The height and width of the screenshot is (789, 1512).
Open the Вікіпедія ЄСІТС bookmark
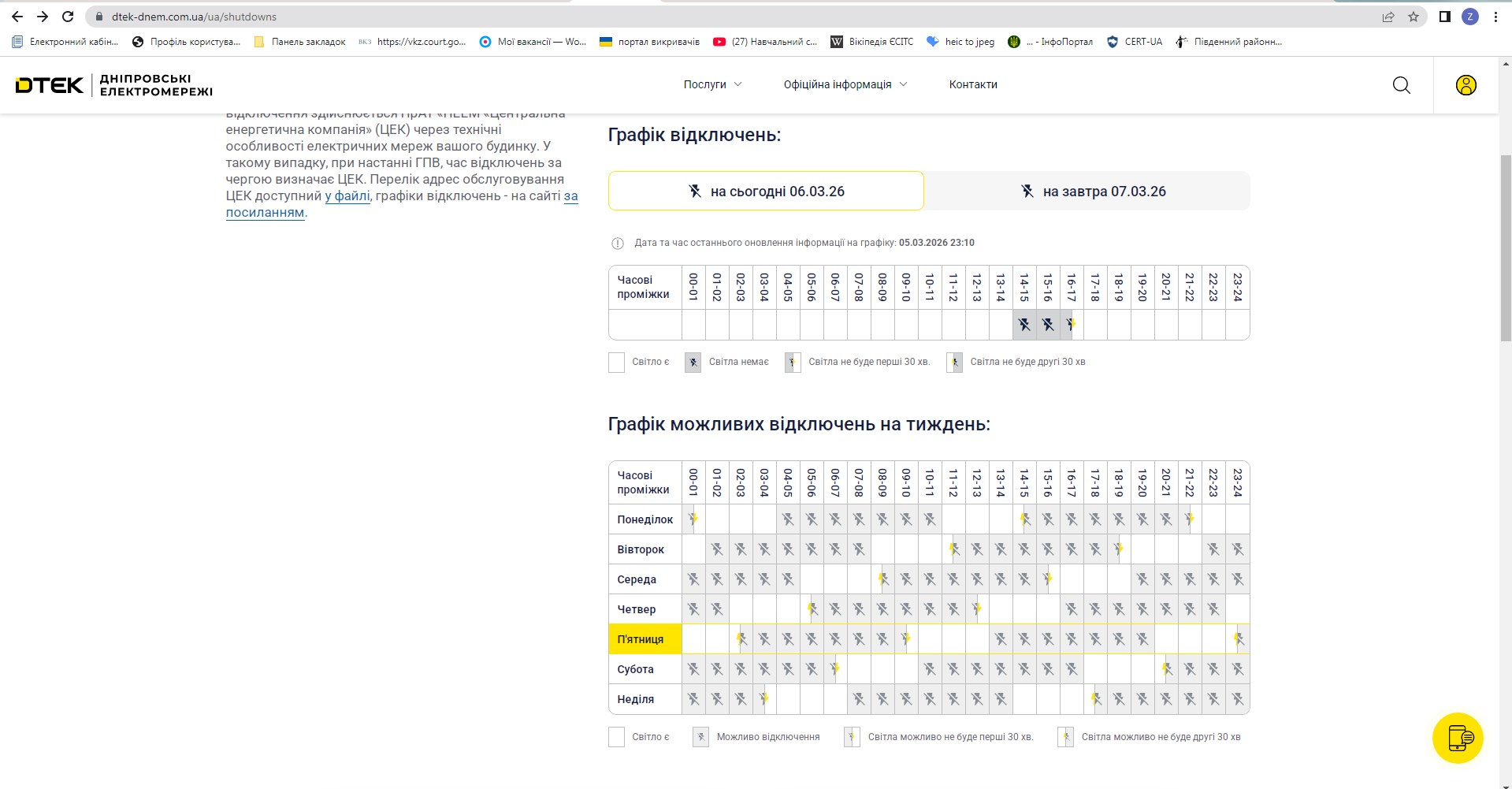[x=873, y=42]
